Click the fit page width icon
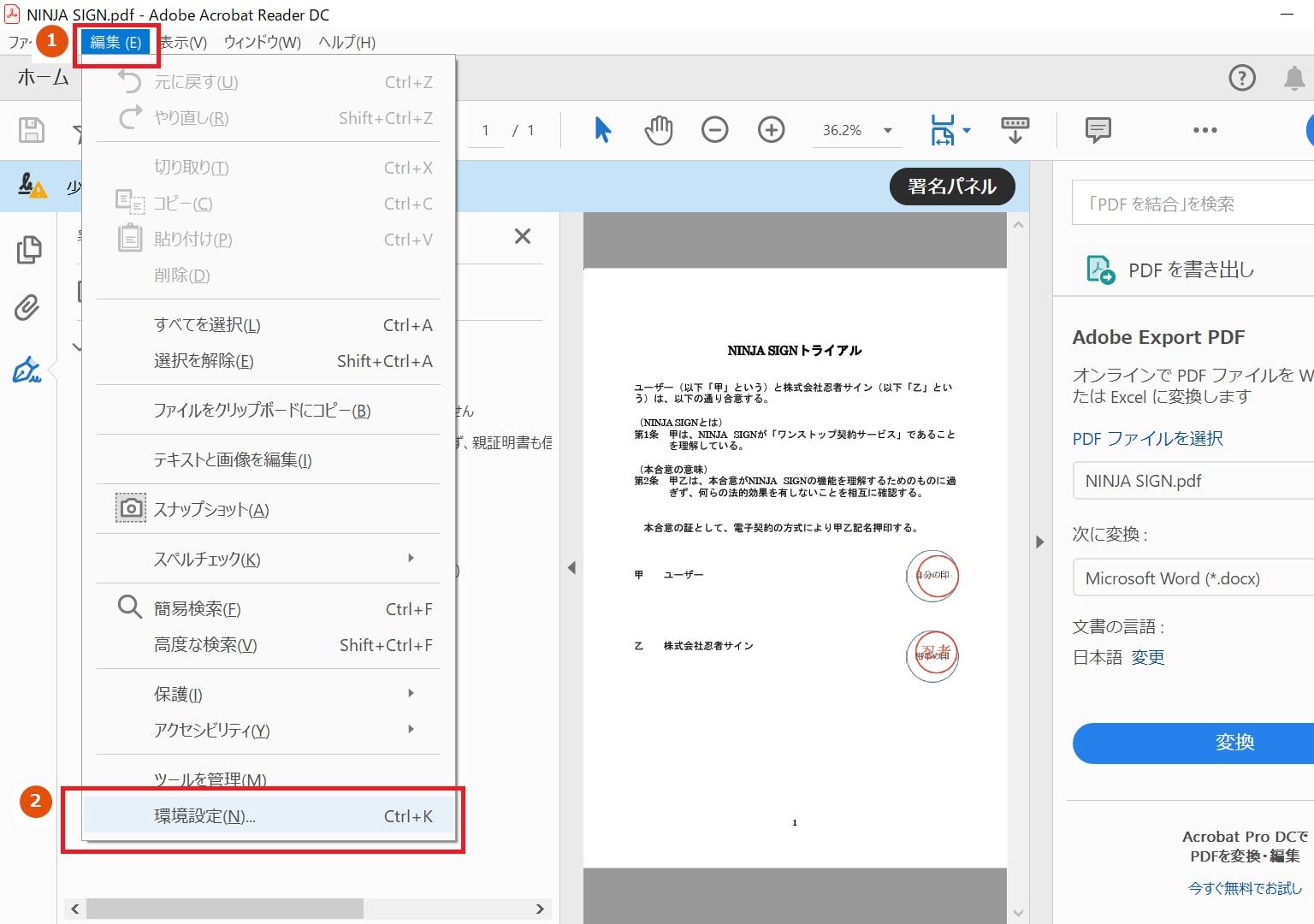 pos(942,130)
